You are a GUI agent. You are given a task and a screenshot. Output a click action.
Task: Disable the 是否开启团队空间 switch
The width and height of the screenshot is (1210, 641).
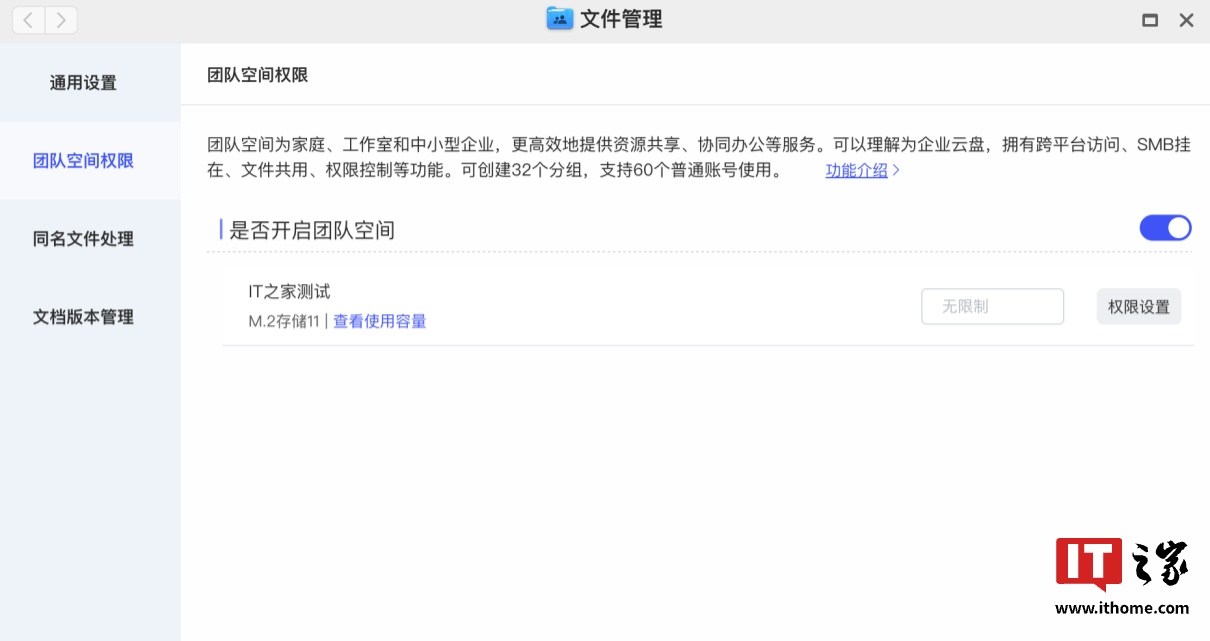pos(1165,228)
